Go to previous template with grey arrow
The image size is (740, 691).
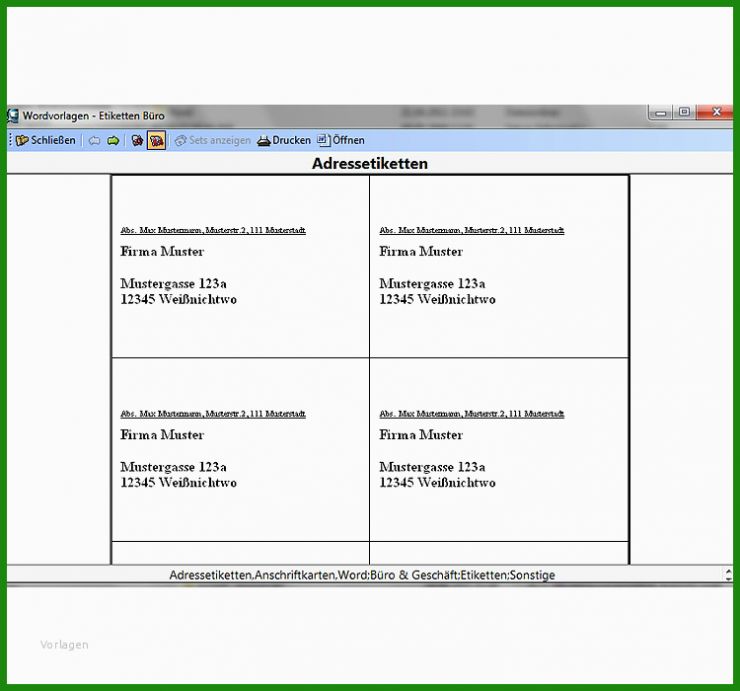pos(95,140)
